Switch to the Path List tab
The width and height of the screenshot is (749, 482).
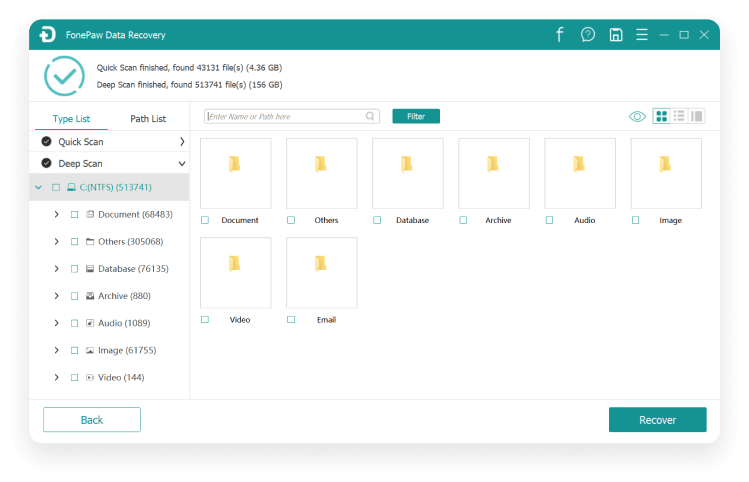click(148, 118)
